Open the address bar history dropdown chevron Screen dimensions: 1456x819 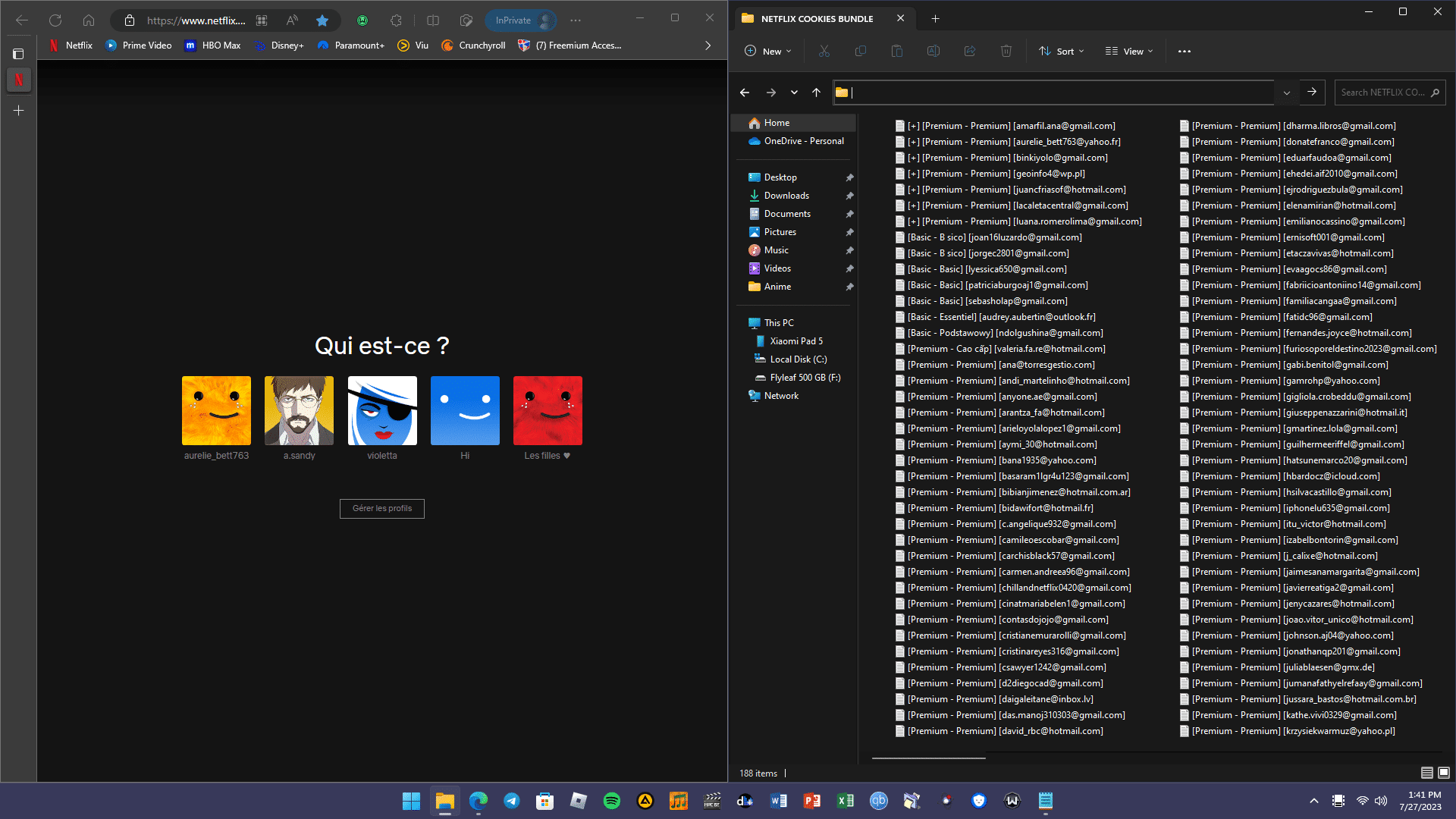pos(1286,93)
